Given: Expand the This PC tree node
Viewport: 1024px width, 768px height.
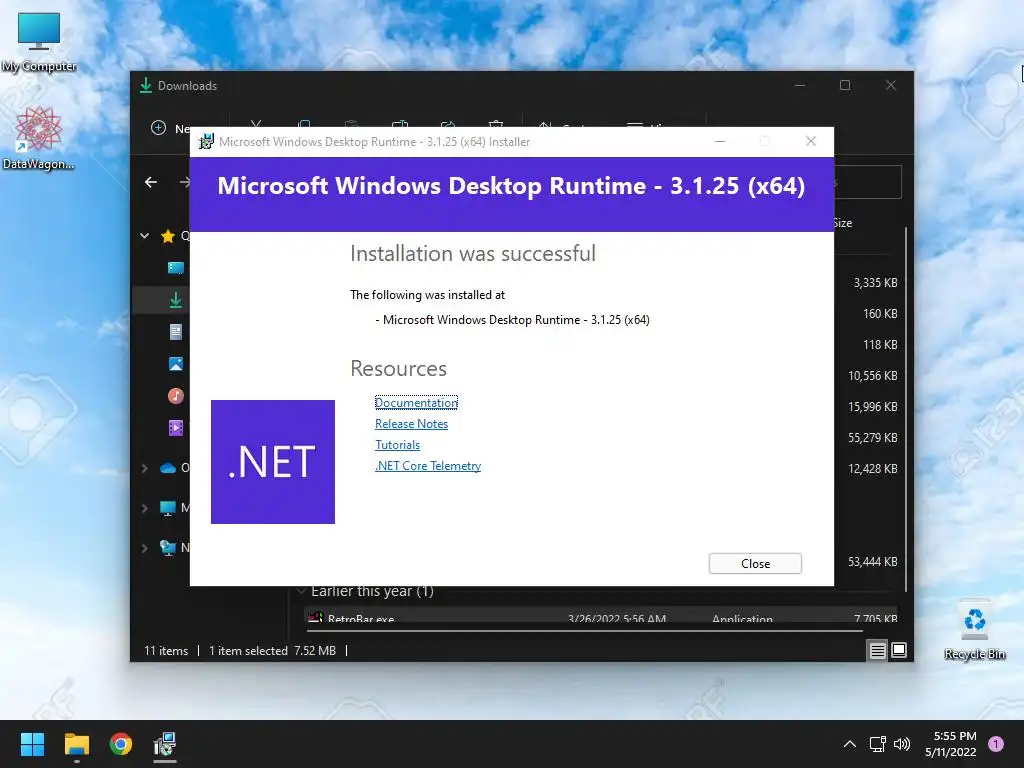Looking at the screenshot, I should 144,507.
